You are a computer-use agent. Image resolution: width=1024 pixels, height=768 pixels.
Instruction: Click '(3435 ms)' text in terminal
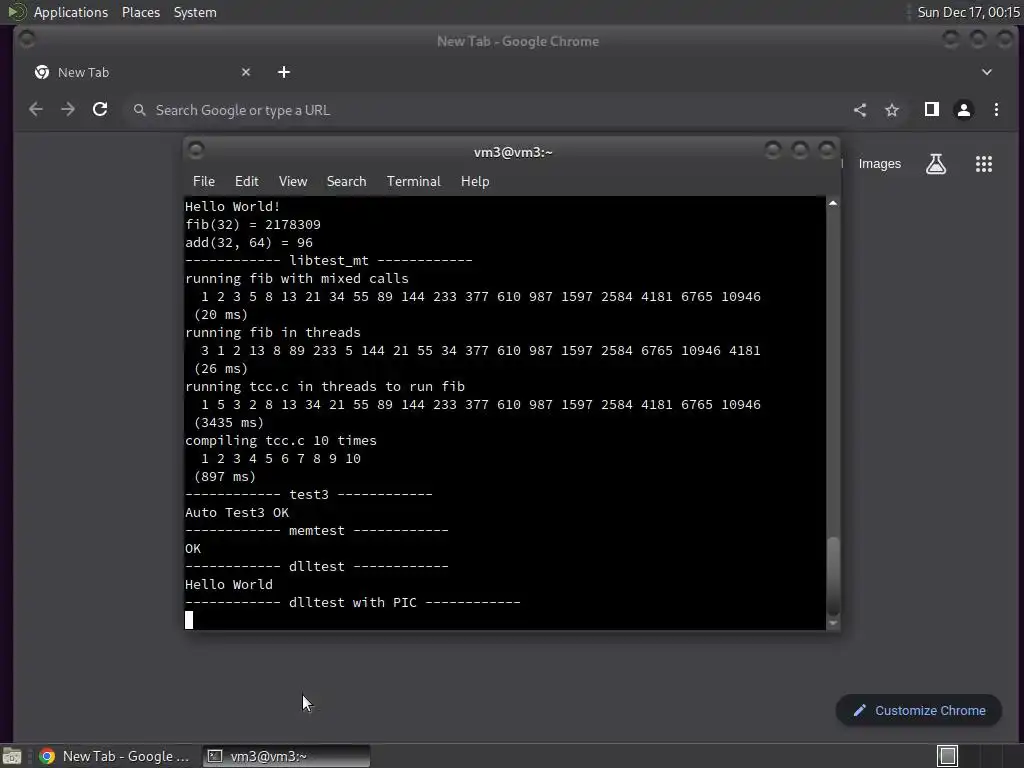click(x=229, y=423)
